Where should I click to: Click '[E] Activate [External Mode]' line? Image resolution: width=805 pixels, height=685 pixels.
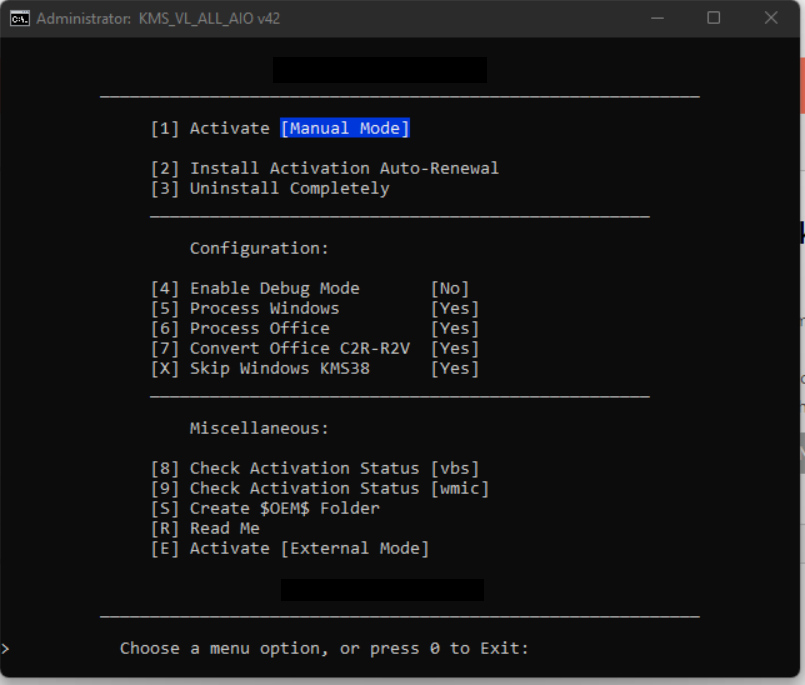(x=290, y=548)
